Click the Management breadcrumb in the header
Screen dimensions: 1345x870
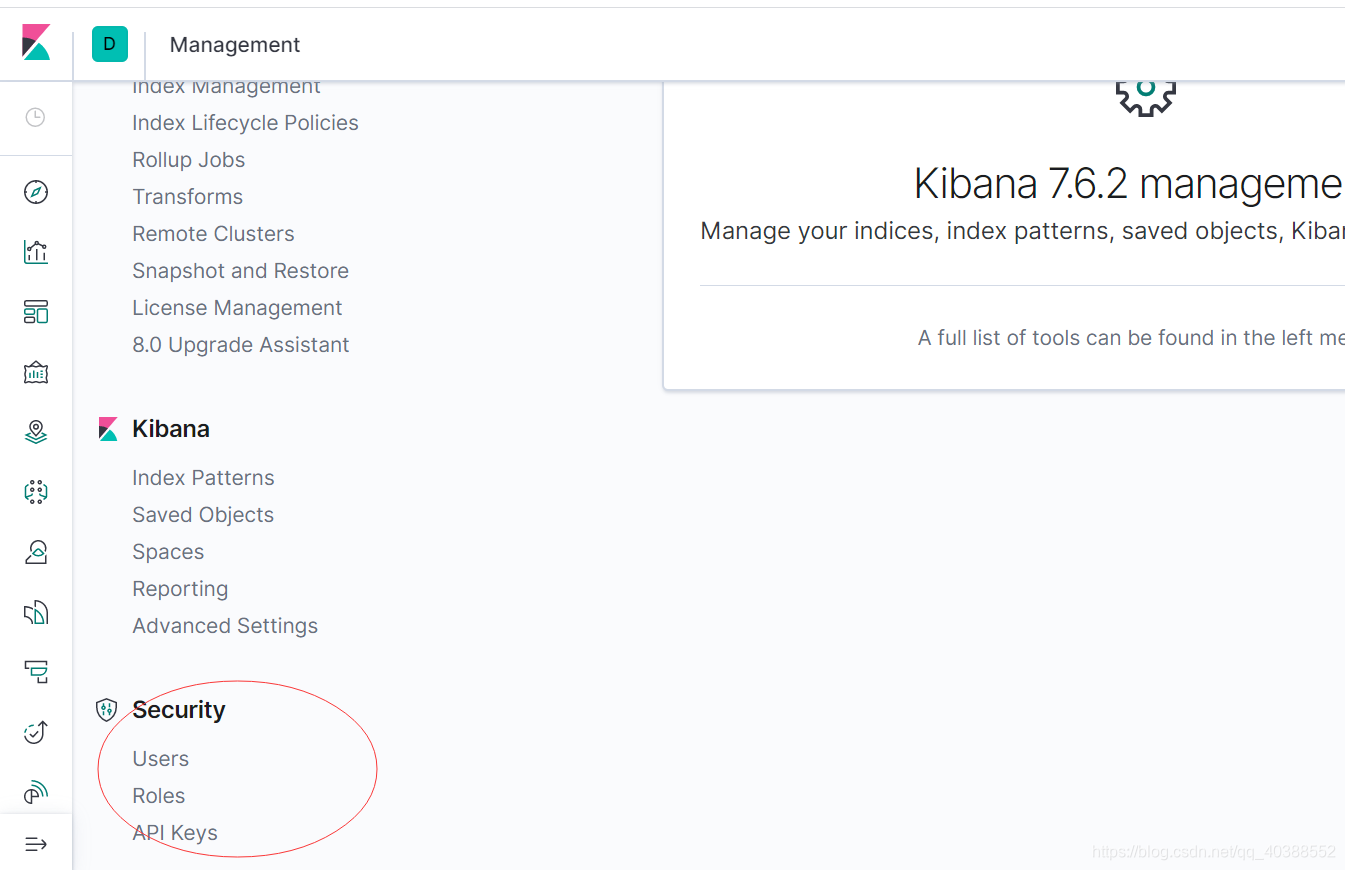tap(235, 45)
